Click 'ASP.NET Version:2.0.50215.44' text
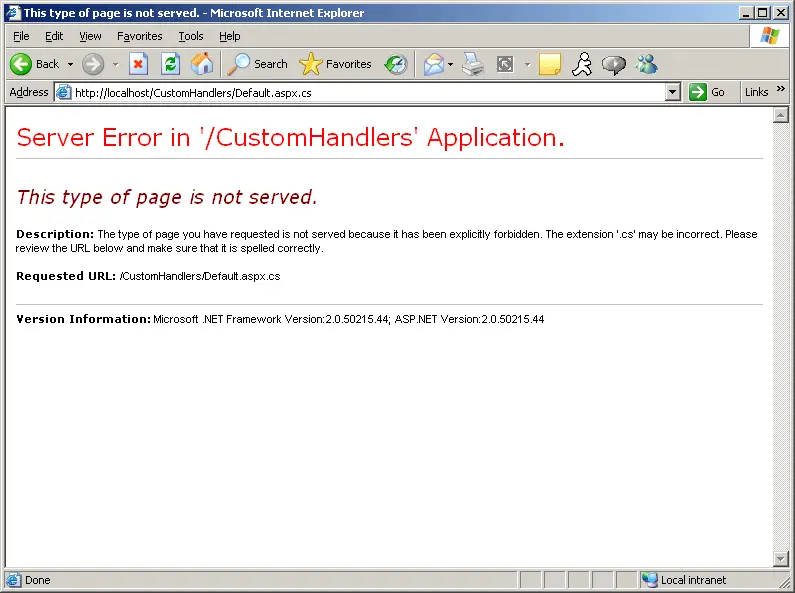This screenshot has height=593, width=795. [469, 319]
